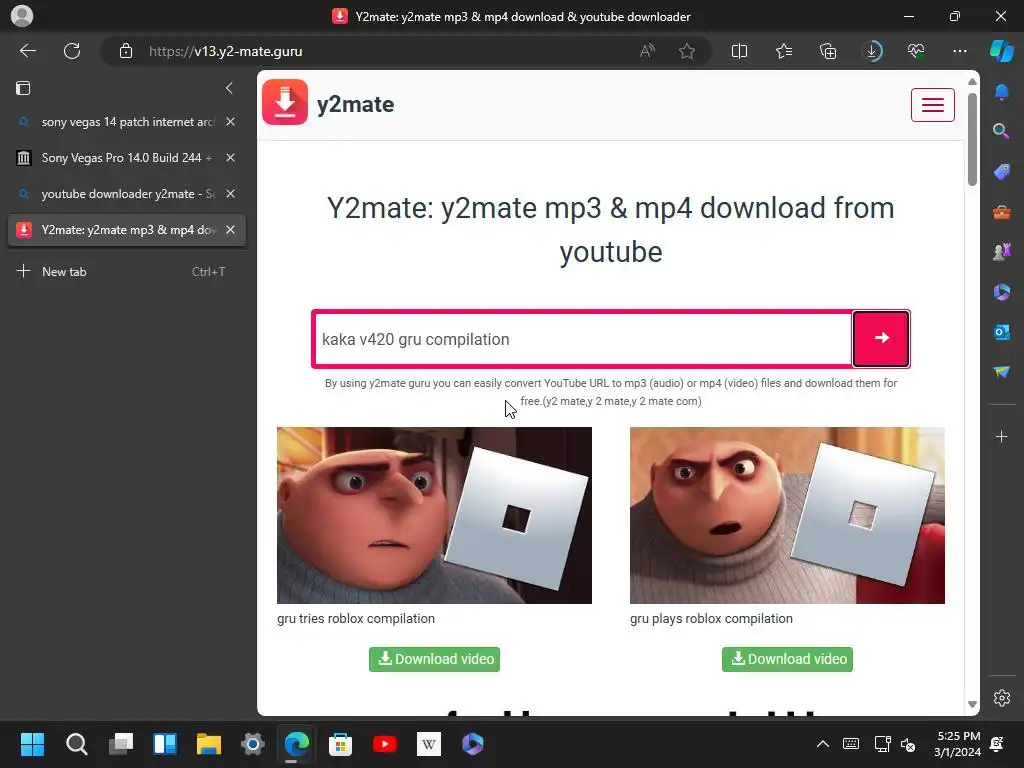Viewport: 1024px width, 768px height.
Task: Open taskbar Search
Action: 76,744
